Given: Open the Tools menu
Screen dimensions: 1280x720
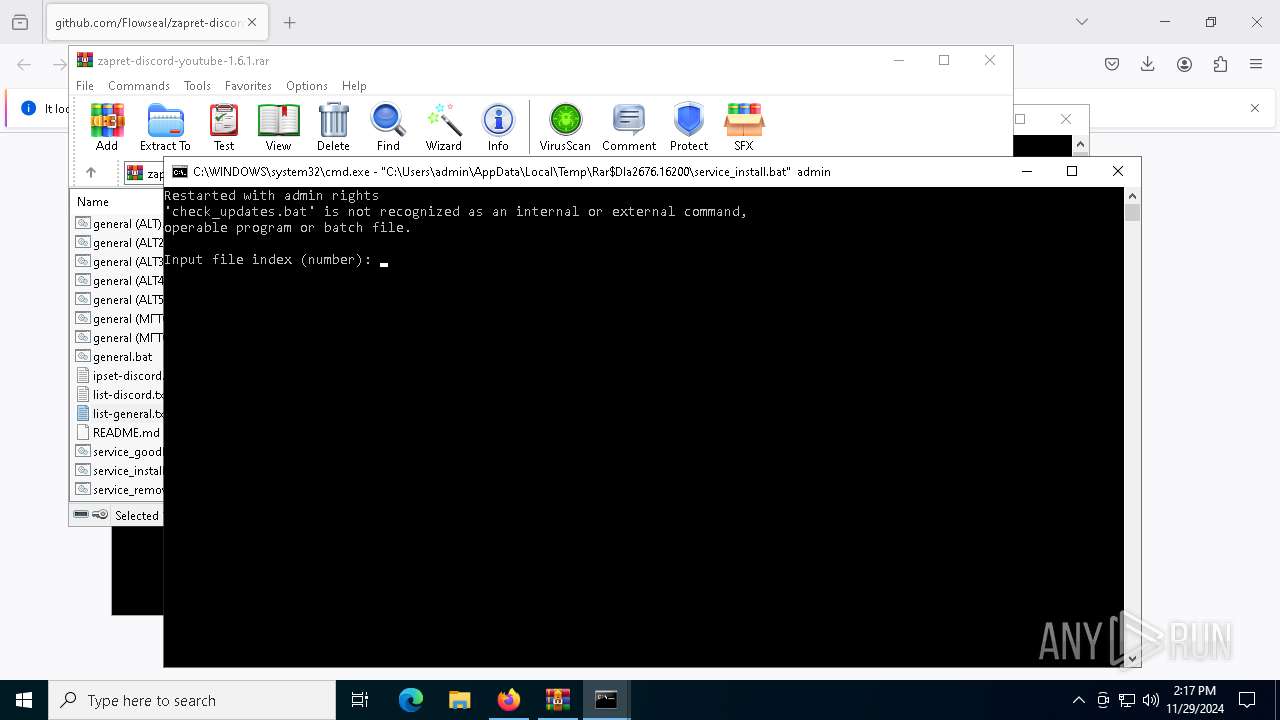Looking at the screenshot, I should pyautogui.click(x=197, y=86).
